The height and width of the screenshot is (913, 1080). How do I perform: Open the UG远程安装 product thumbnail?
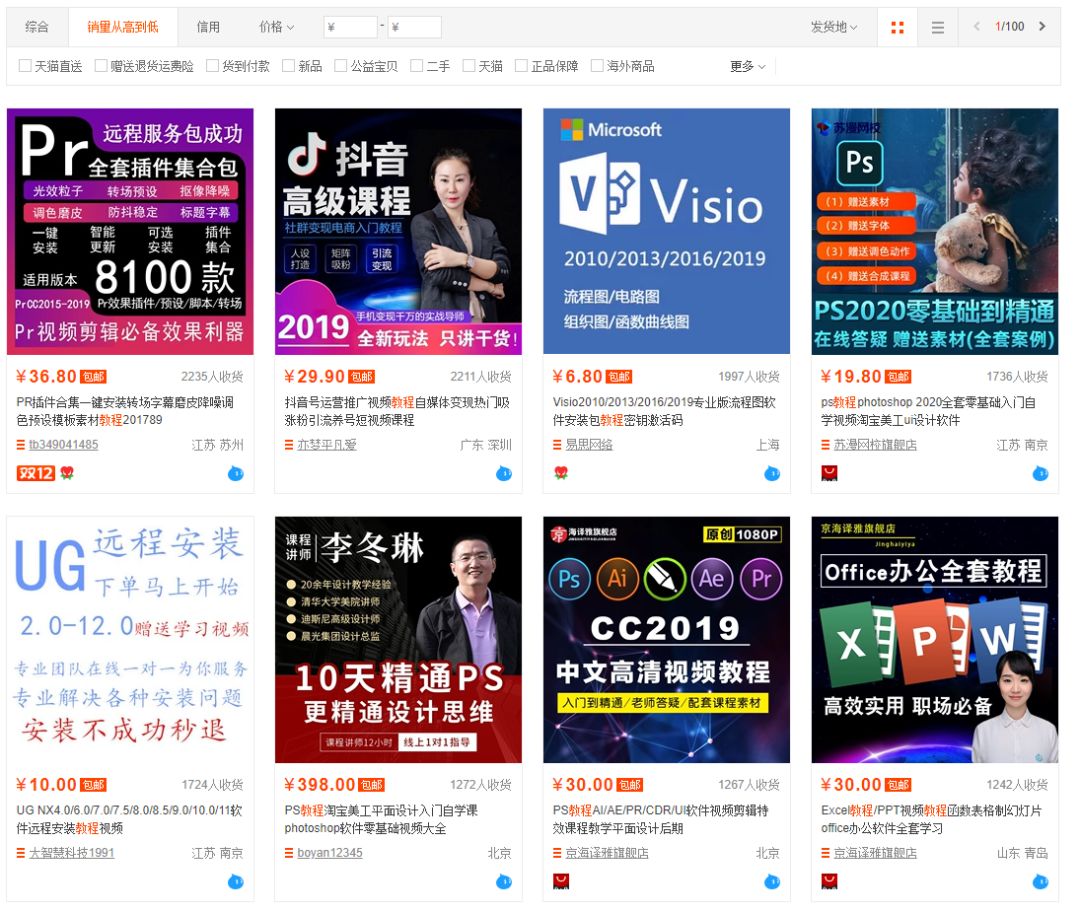(x=130, y=640)
